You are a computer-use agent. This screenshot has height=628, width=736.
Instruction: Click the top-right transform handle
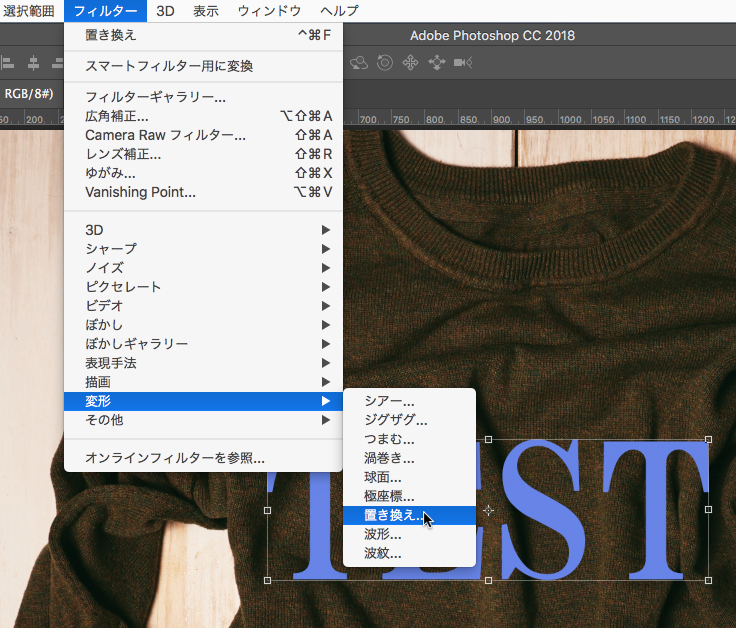(708, 439)
